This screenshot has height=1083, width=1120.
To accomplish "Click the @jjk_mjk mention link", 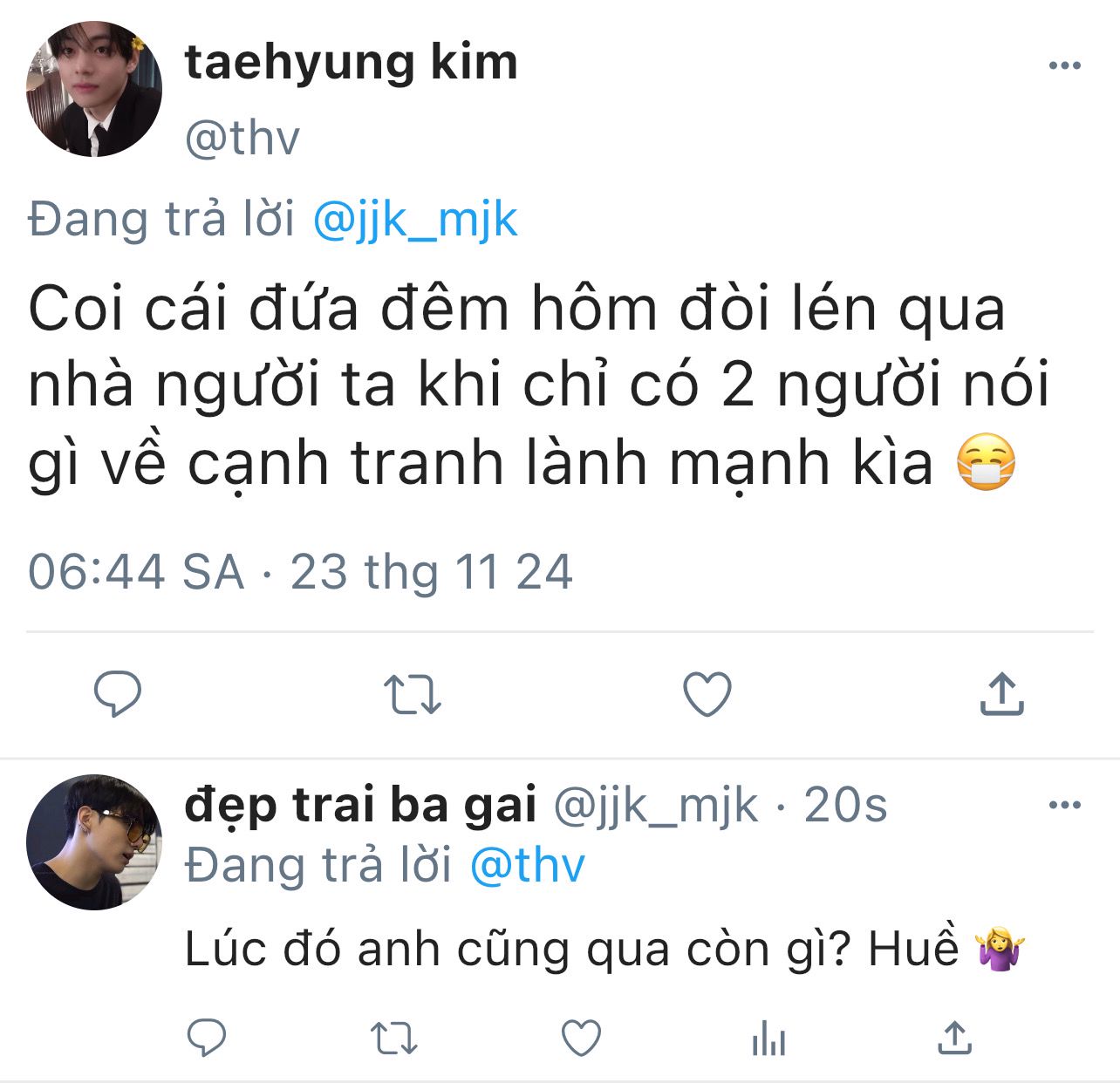I will click(415, 219).
